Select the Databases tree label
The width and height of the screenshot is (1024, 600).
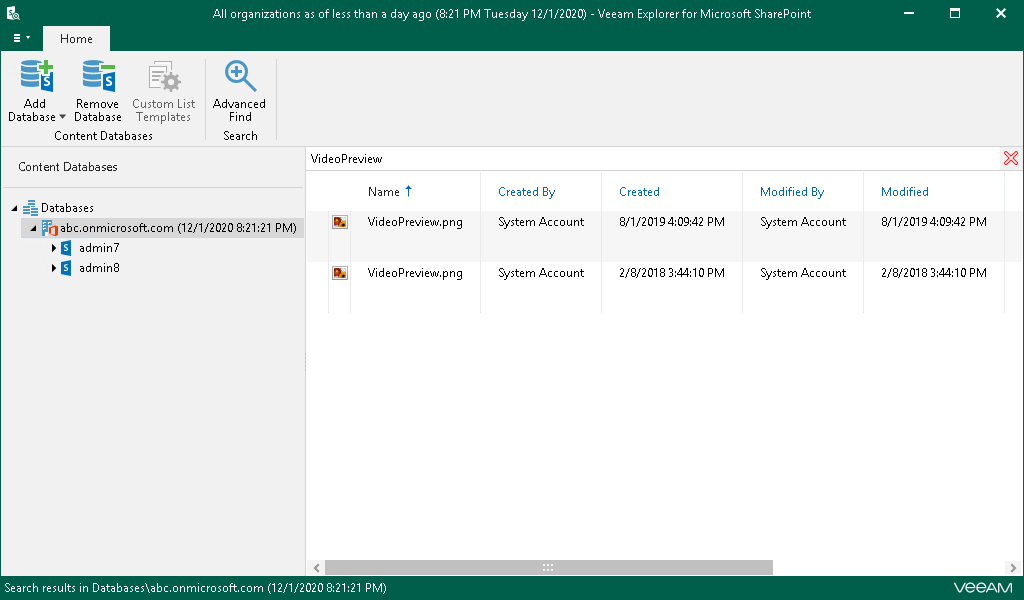pyautogui.click(x=67, y=208)
